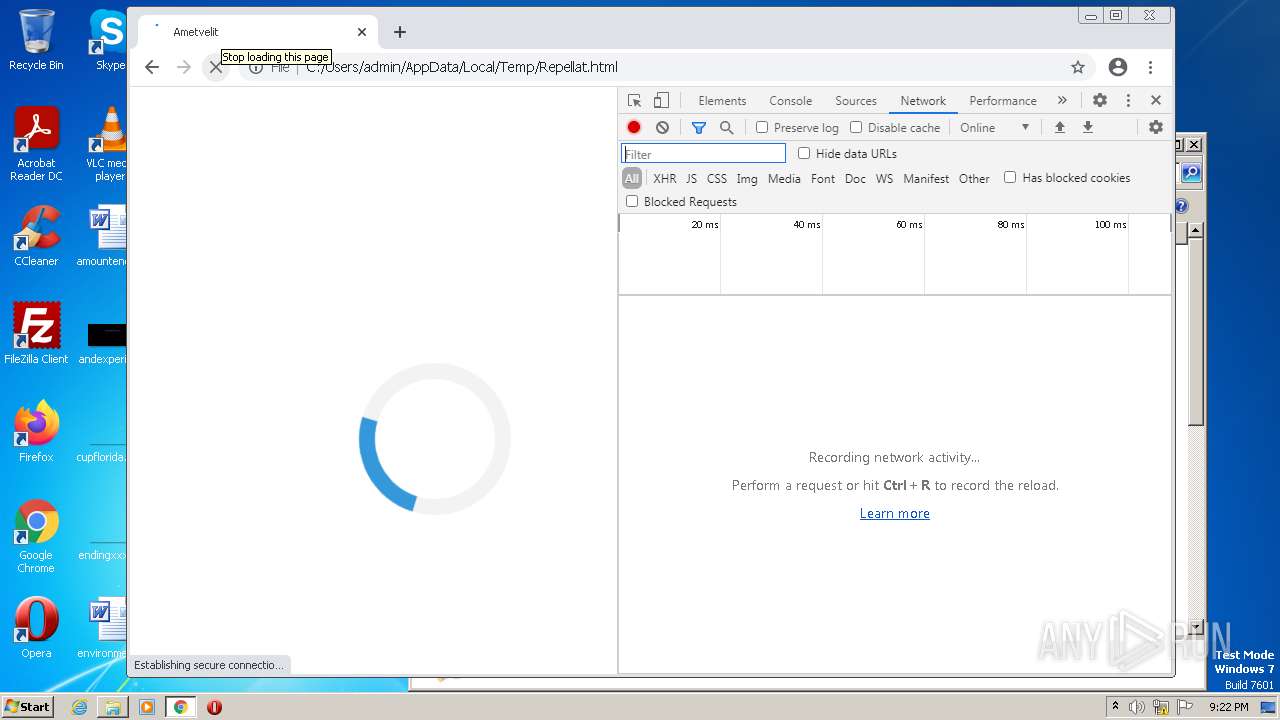This screenshot has height=720, width=1280.
Task: Filter requests by XHR type
Action: [664, 178]
